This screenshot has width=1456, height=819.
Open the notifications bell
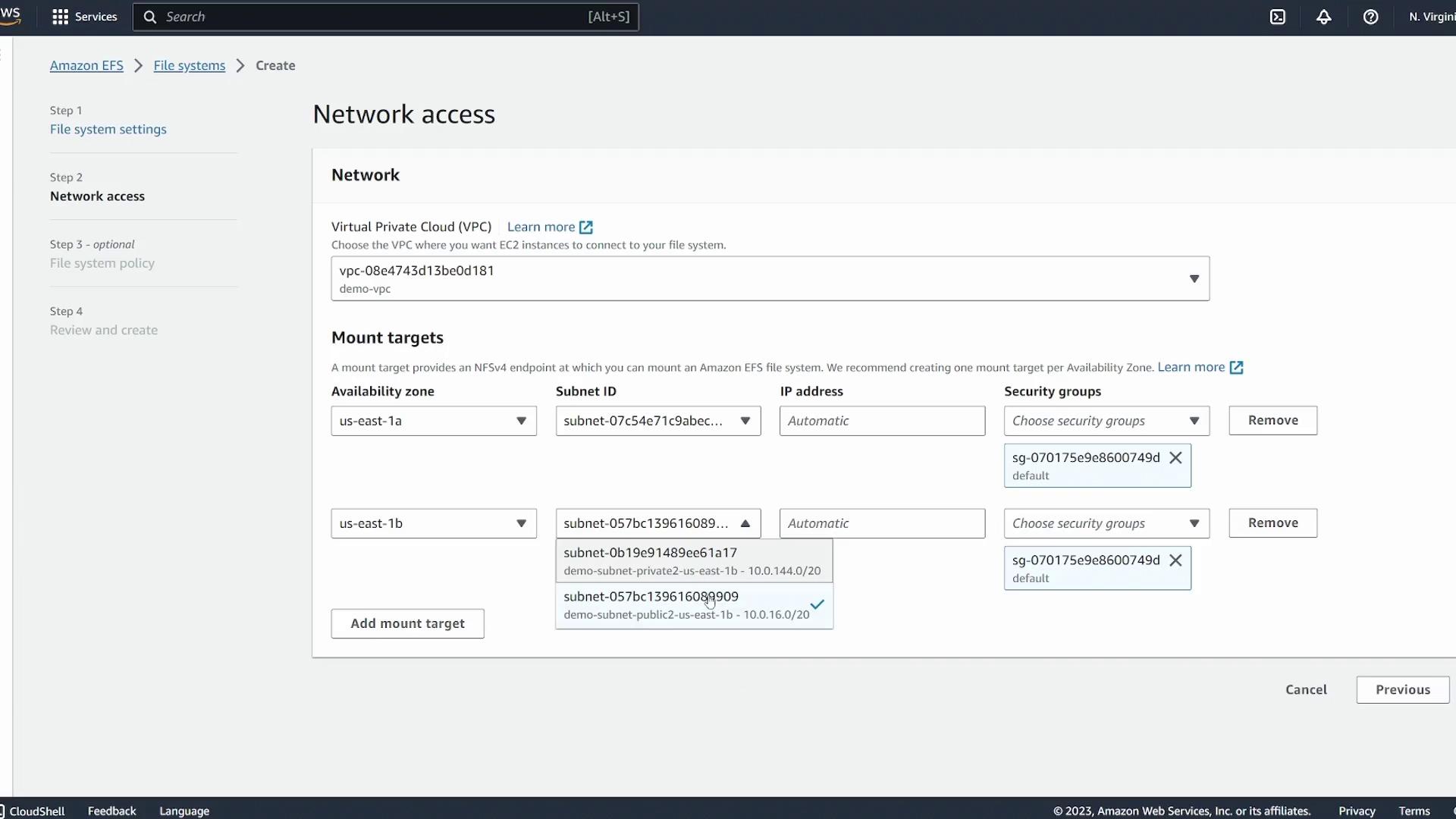point(1324,17)
